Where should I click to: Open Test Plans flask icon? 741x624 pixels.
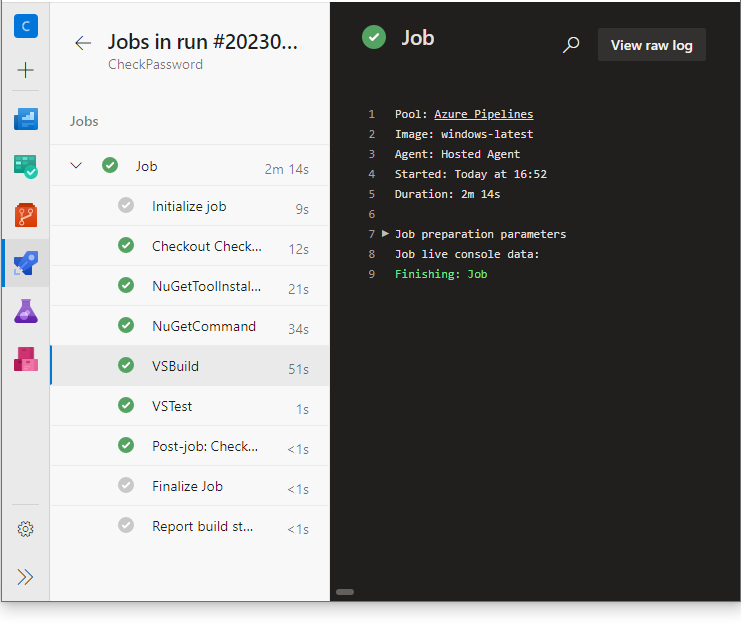click(26, 311)
